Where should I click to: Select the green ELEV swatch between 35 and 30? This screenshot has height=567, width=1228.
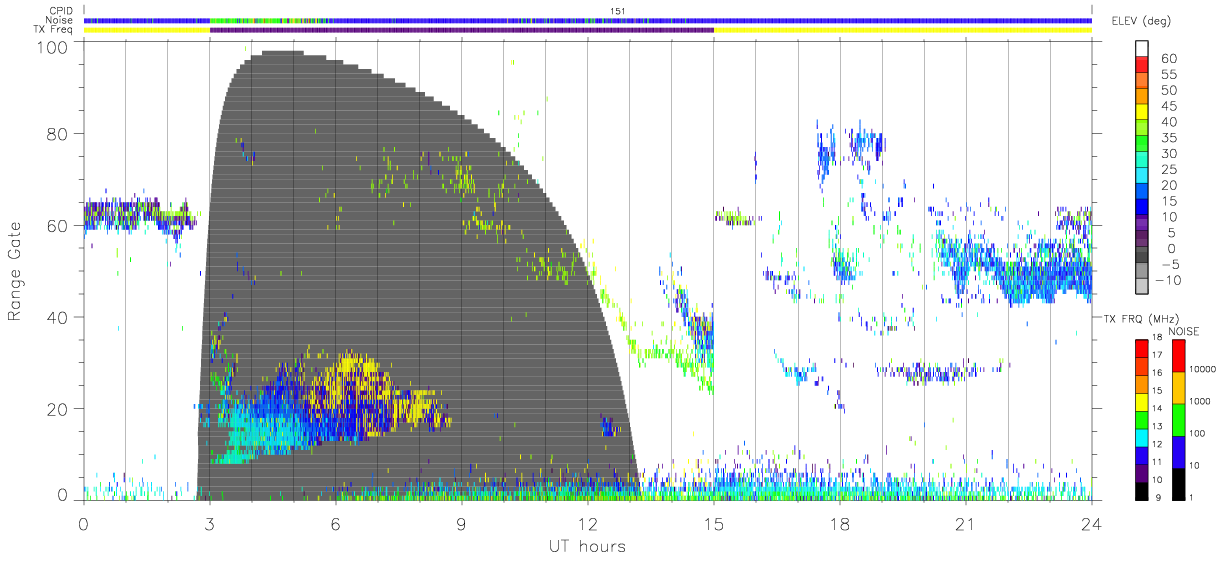point(1142,145)
